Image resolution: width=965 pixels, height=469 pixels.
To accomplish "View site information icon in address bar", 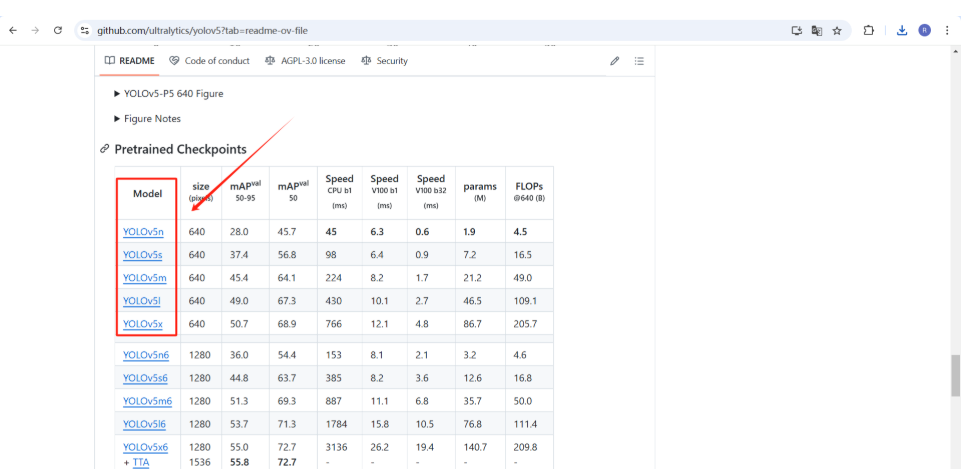I will coord(85,30).
